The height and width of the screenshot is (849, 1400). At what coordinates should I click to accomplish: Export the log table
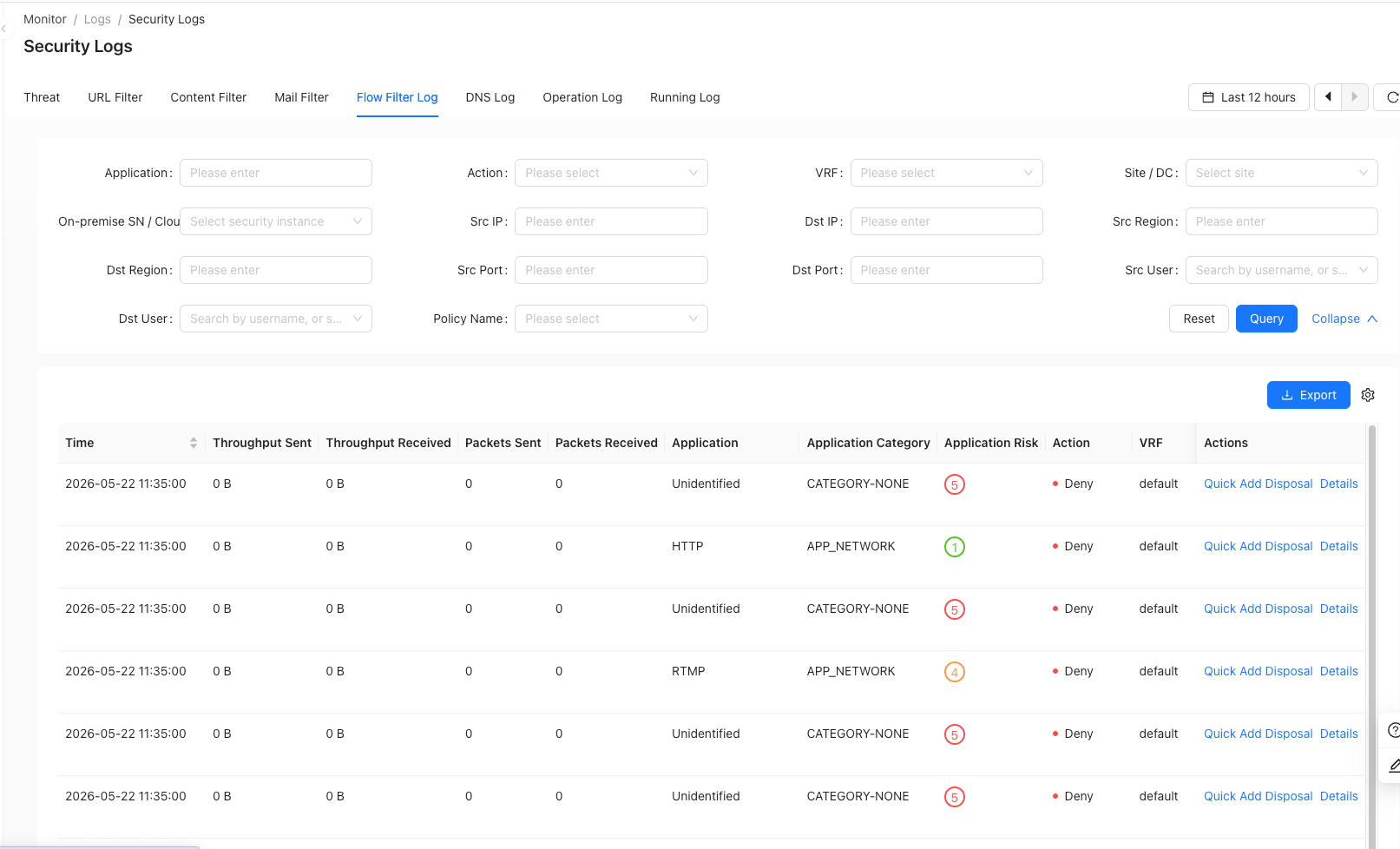[1309, 395]
